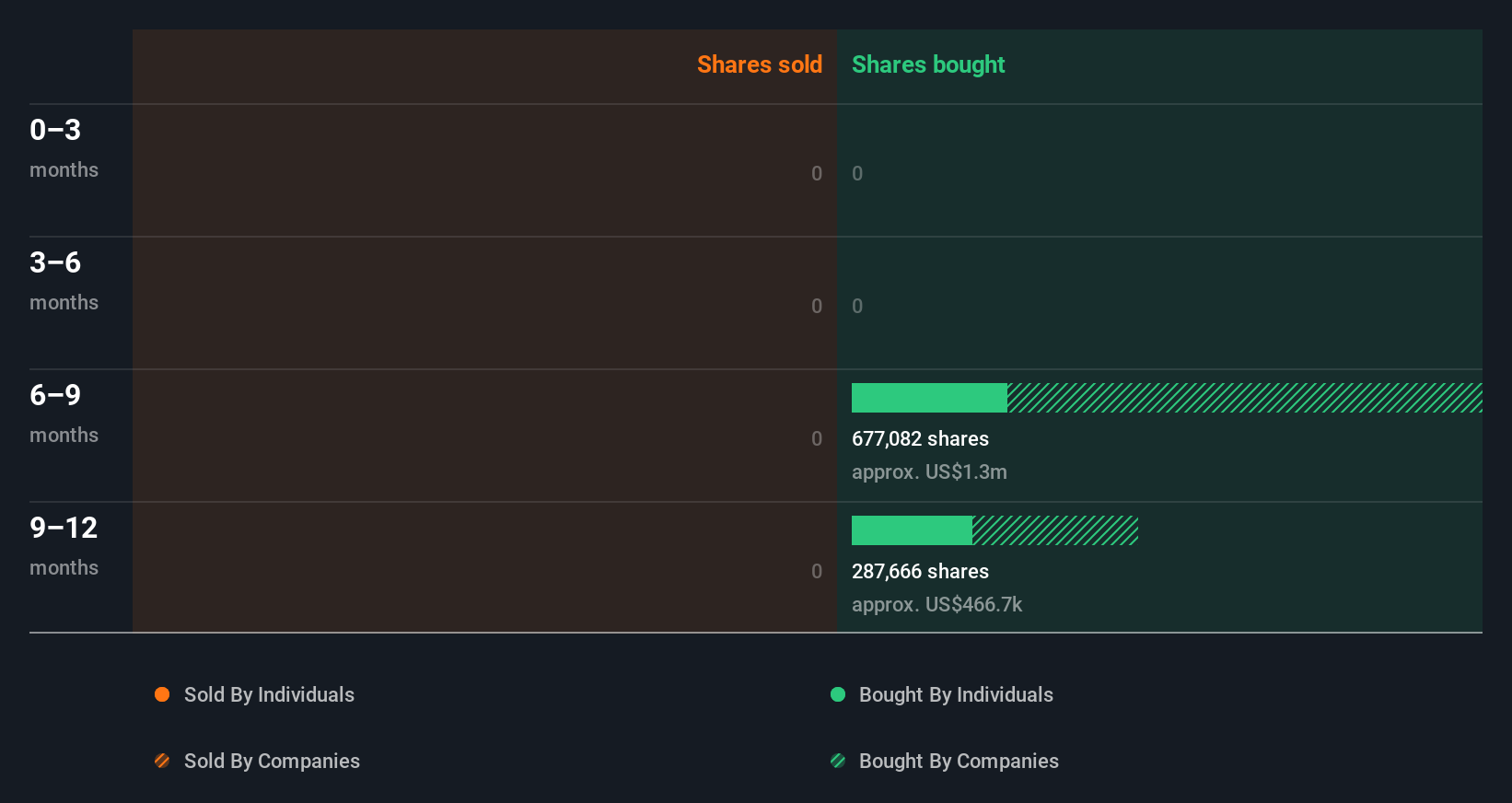Click the solid green bar in 9–12 months
This screenshot has height=803, width=1512.
tap(912, 530)
